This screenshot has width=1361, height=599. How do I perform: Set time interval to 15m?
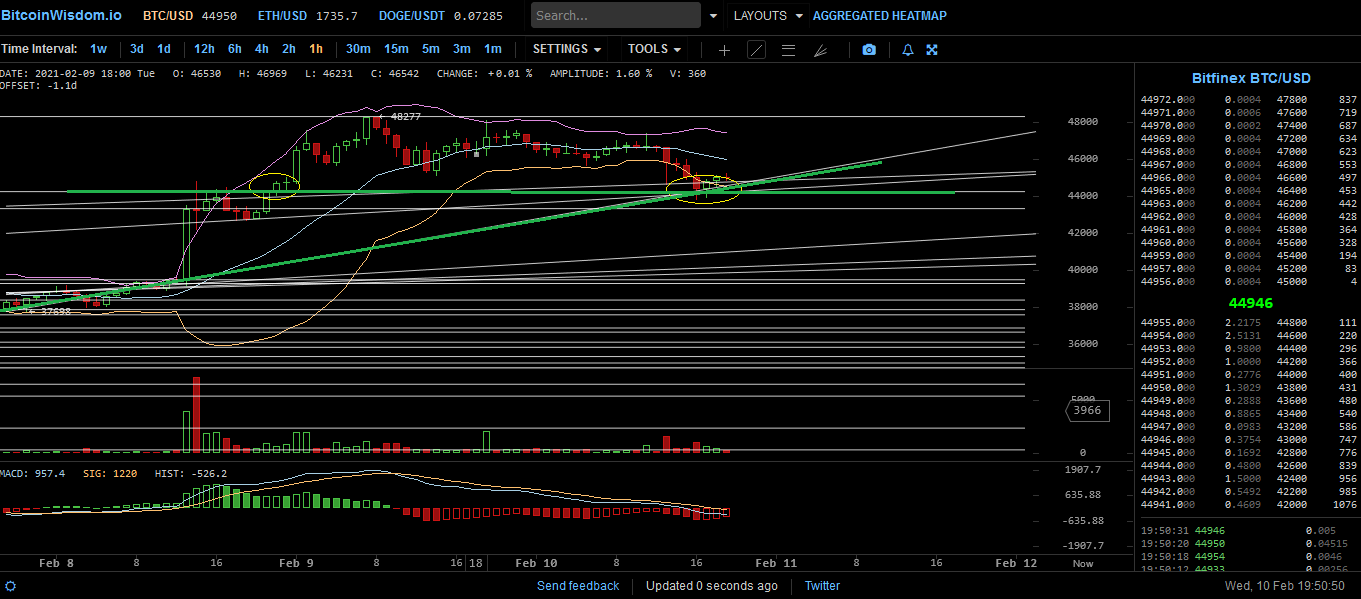coord(396,49)
